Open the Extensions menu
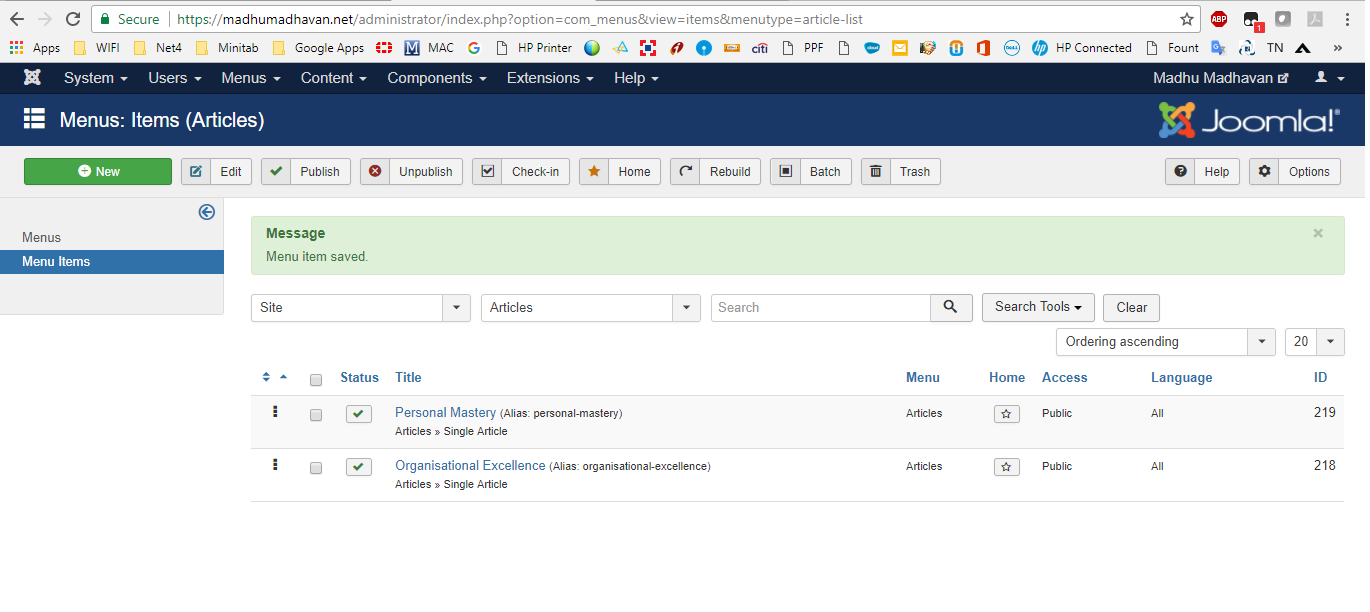1370x612 pixels. click(x=550, y=77)
